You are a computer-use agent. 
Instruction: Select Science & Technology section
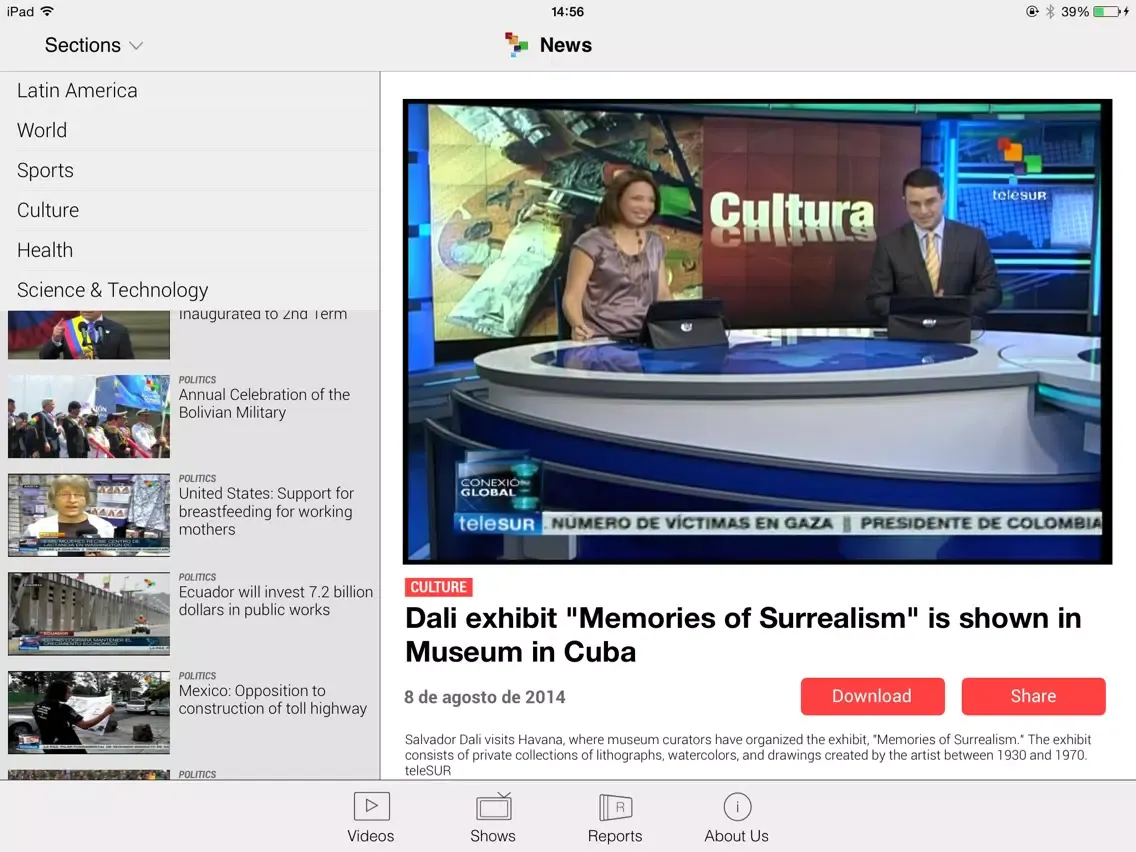[x=190, y=290]
